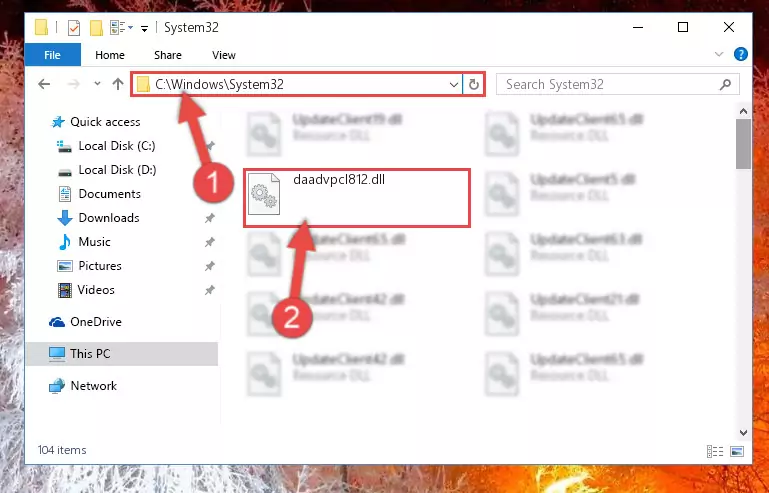Viewport: 769px width, 493px height.
Task: Close the System32 window
Action: coord(729,28)
